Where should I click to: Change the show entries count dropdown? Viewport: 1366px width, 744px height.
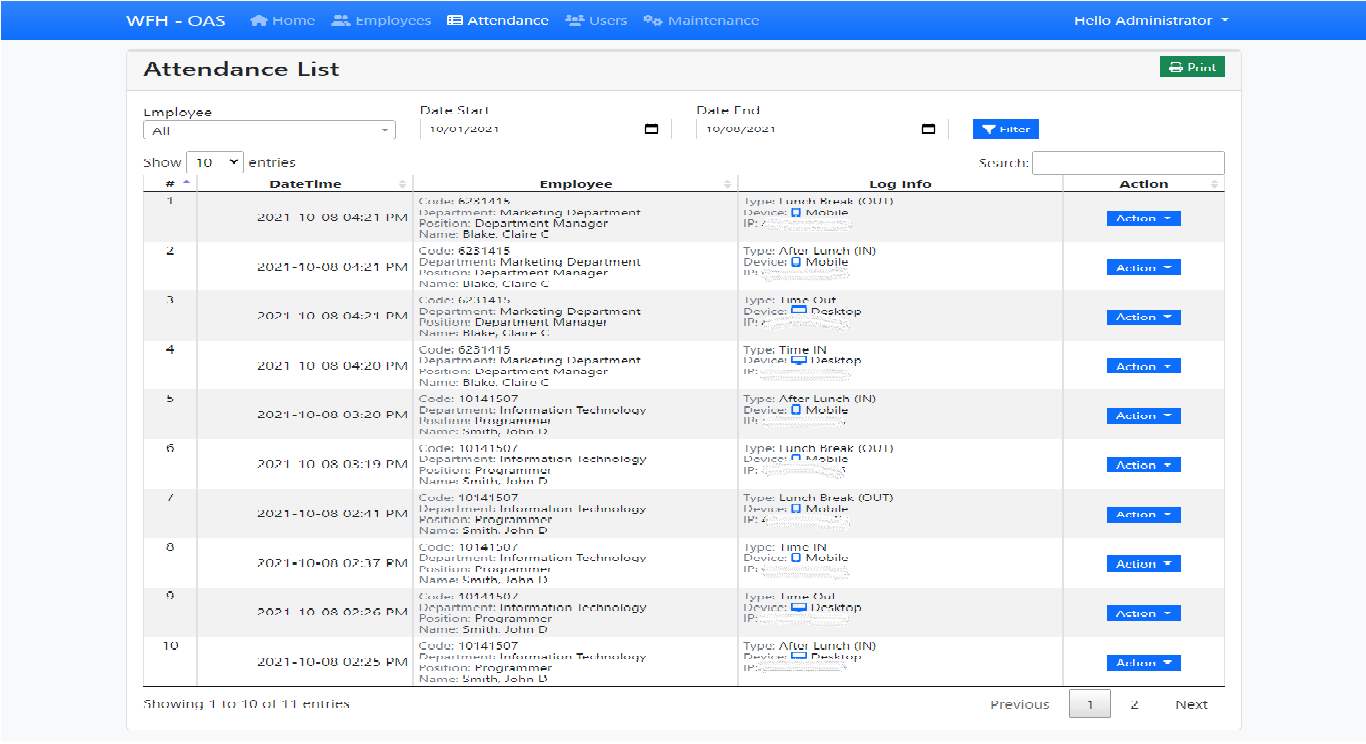click(215, 162)
